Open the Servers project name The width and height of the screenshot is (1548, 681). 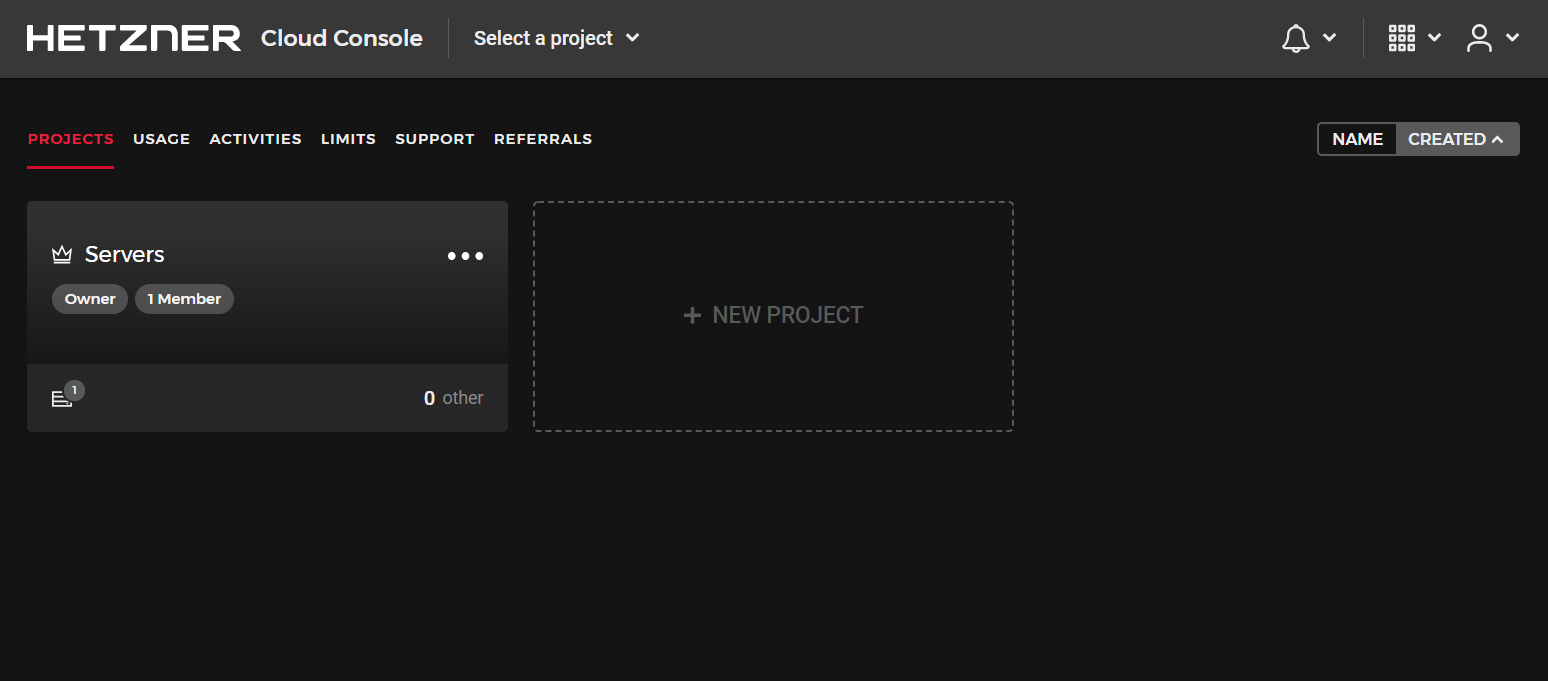point(125,255)
